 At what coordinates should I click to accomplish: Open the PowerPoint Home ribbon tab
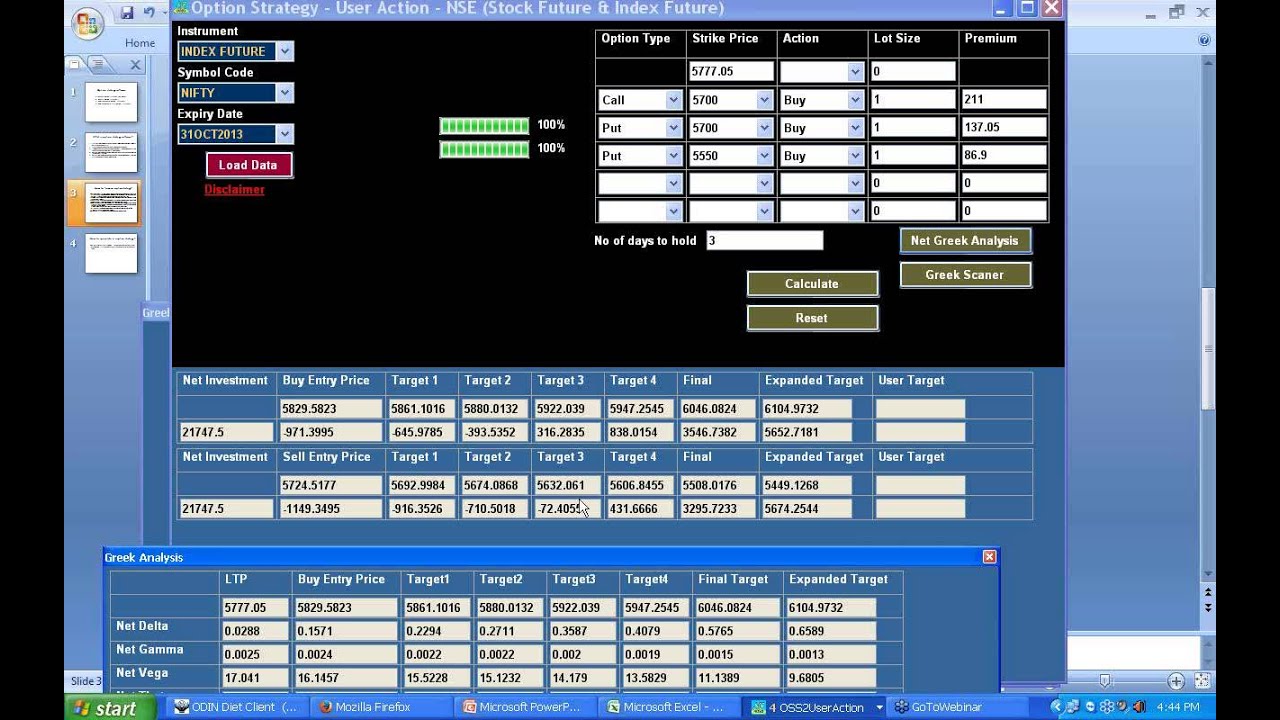click(140, 43)
